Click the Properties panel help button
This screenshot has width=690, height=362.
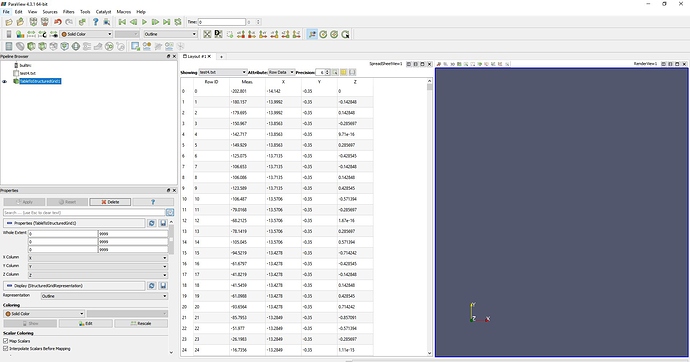click(153, 202)
